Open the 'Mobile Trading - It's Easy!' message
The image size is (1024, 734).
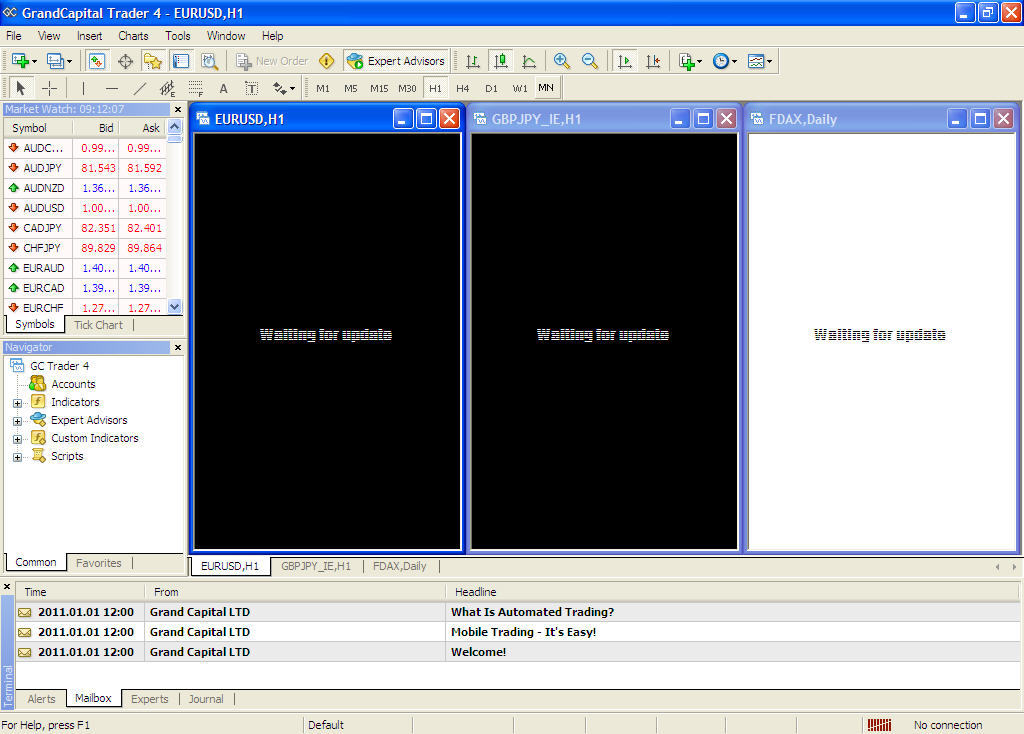(523, 632)
